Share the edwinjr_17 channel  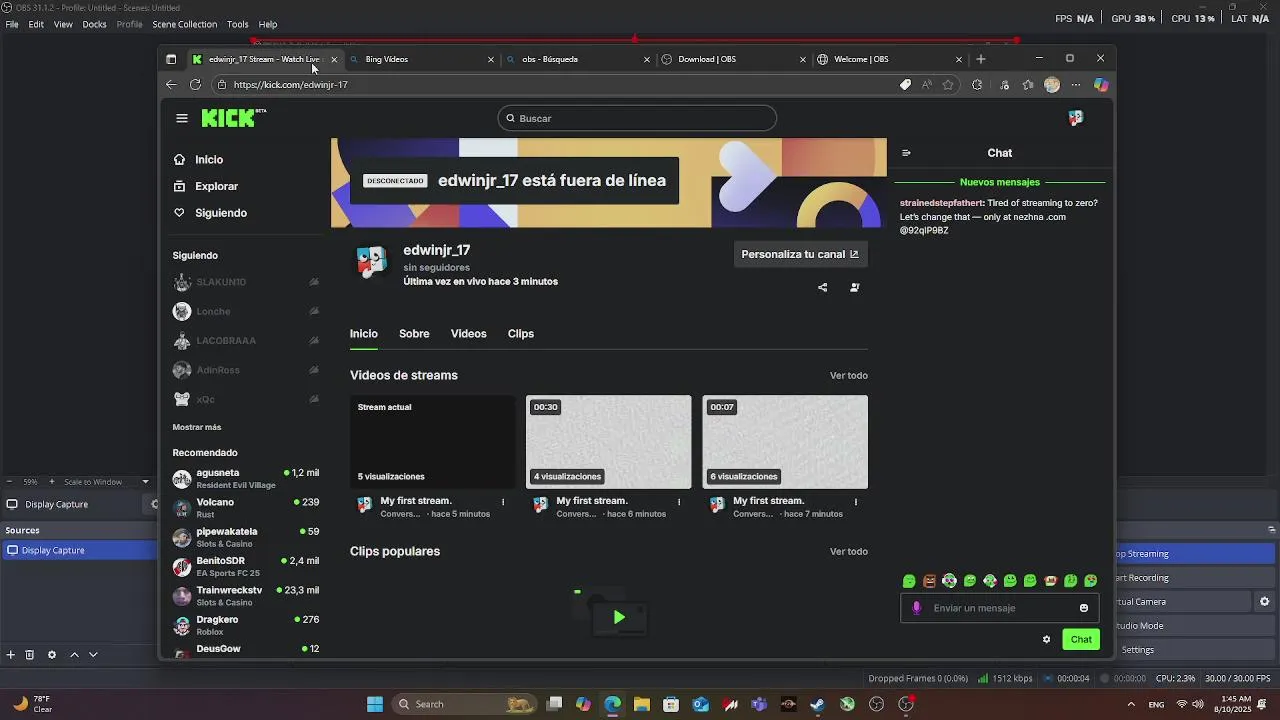point(822,288)
